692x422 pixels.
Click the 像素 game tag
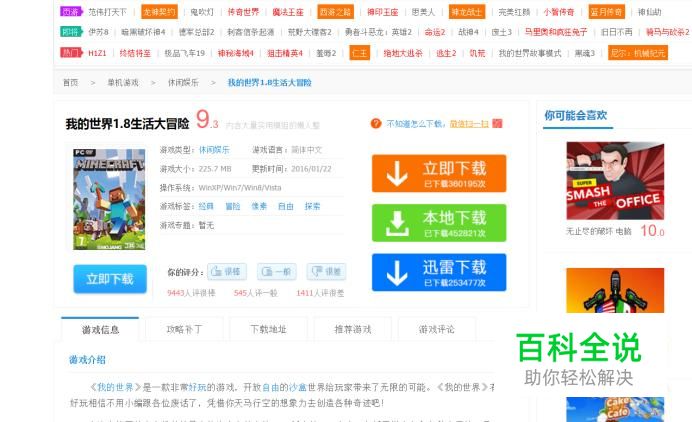259,206
